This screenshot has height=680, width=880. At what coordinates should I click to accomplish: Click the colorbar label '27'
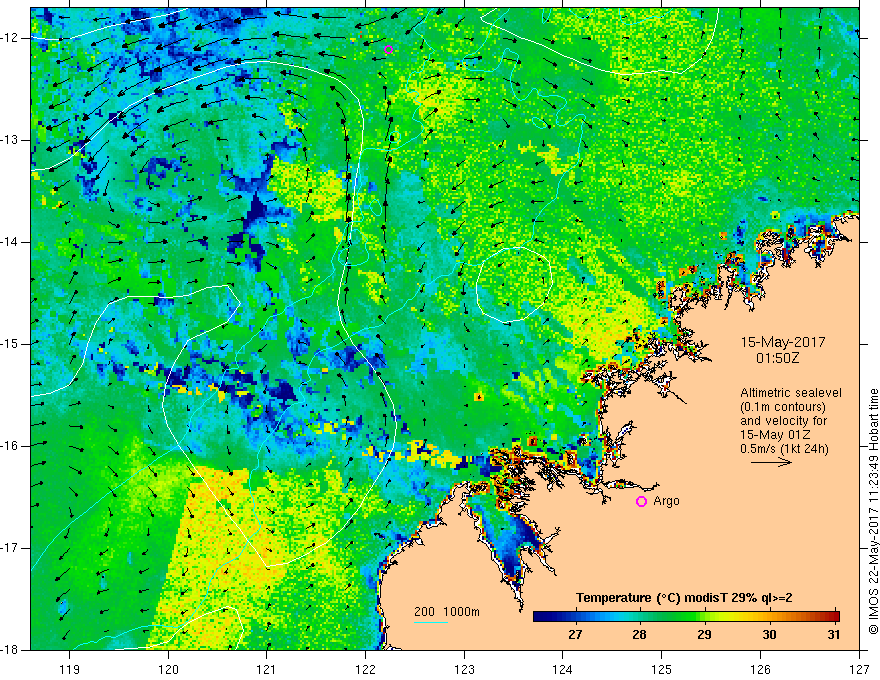575,635
